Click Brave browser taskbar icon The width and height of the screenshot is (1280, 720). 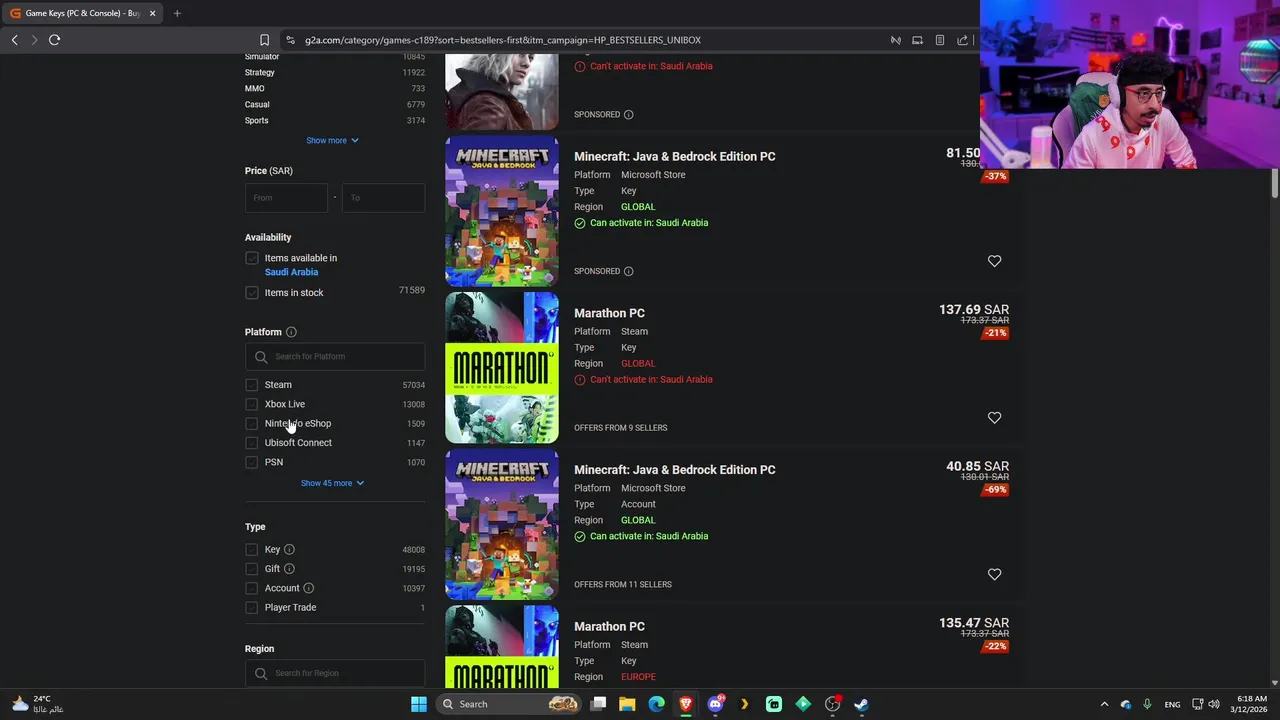point(686,704)
